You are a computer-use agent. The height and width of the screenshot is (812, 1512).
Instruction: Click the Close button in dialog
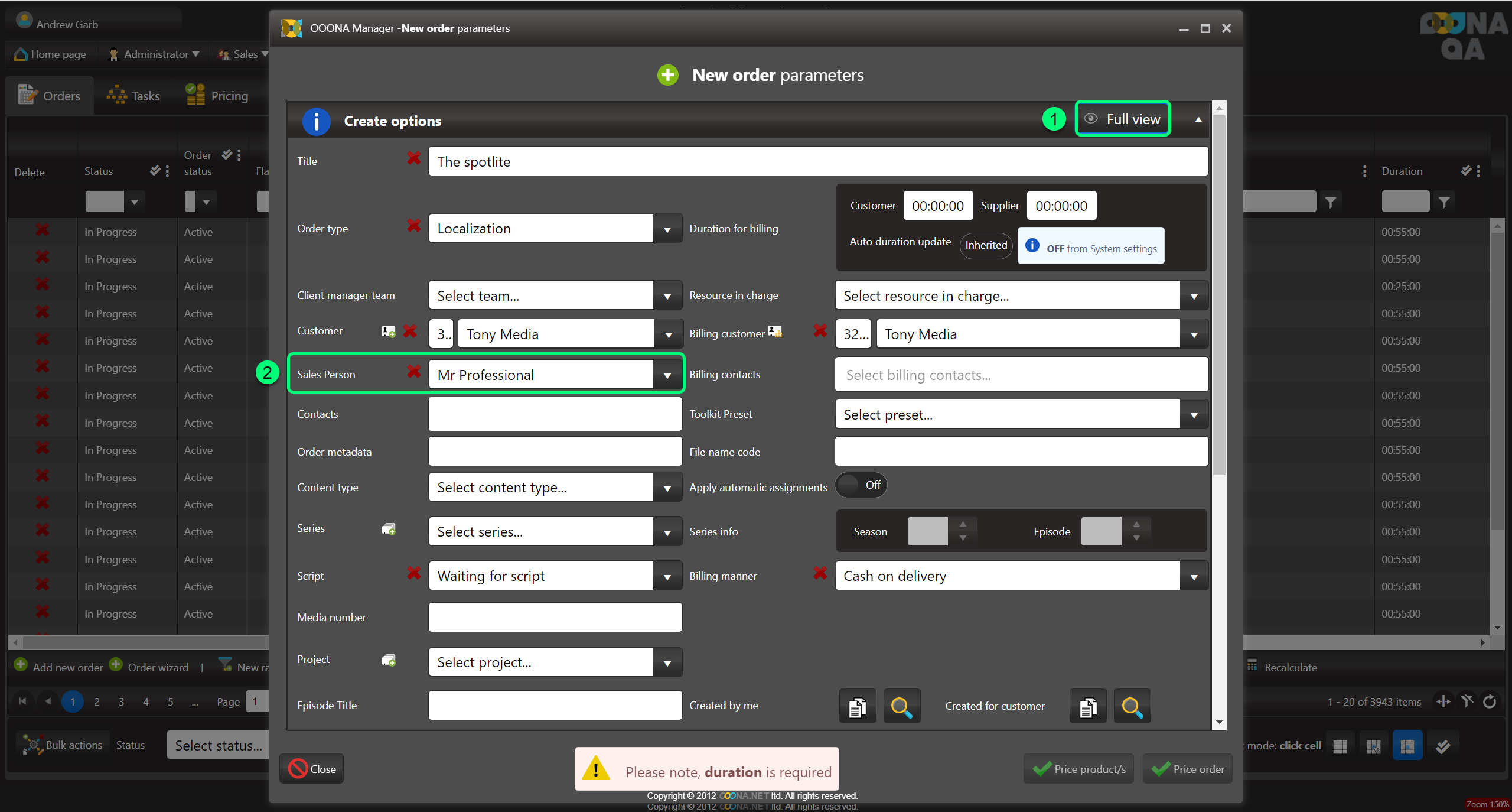click(x=312, y=769)
